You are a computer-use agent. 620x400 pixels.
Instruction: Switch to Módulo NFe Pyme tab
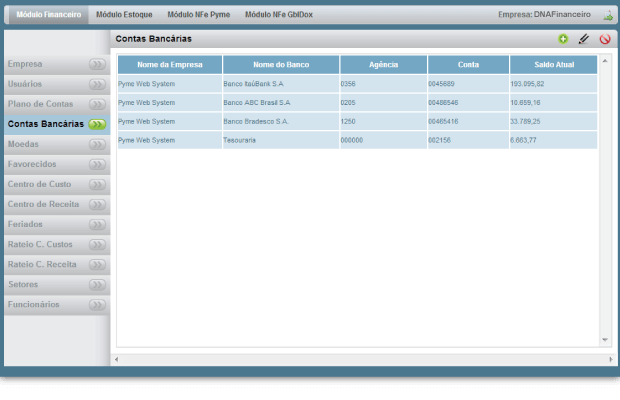tap(197, 15)
